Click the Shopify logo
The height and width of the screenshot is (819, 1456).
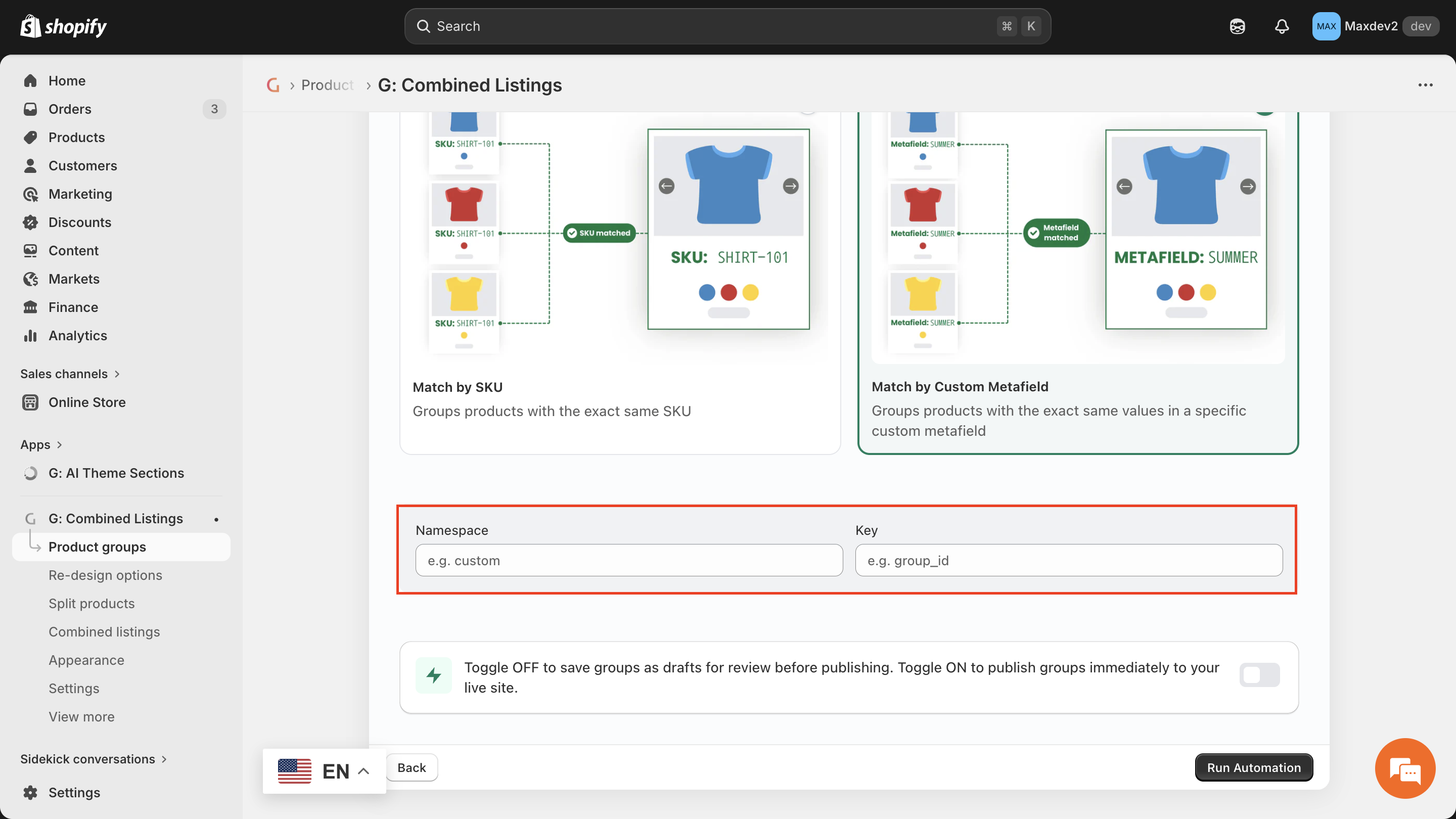click(63, 27)
